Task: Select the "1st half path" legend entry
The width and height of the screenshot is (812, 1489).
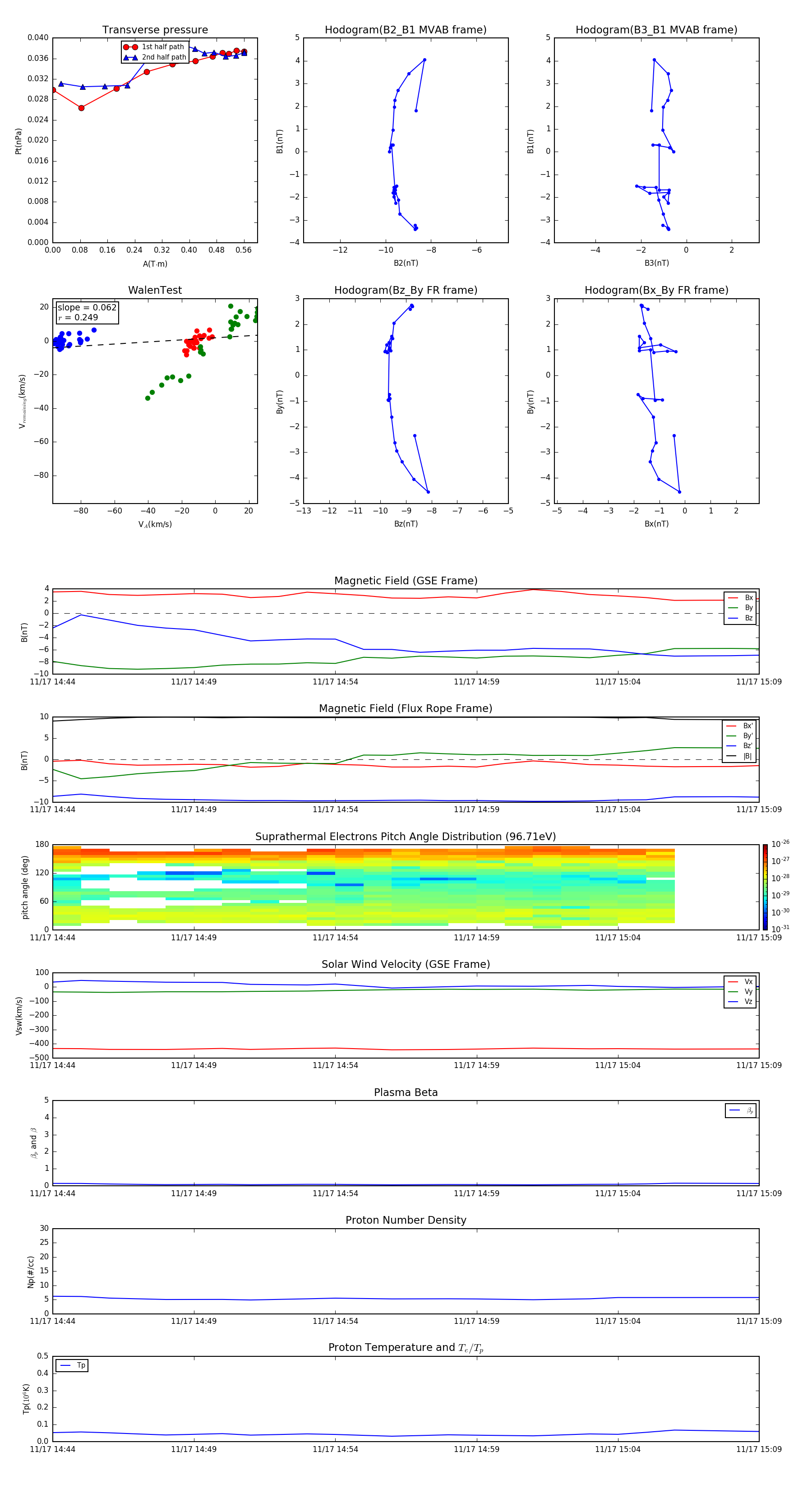Action: [154, 47]
